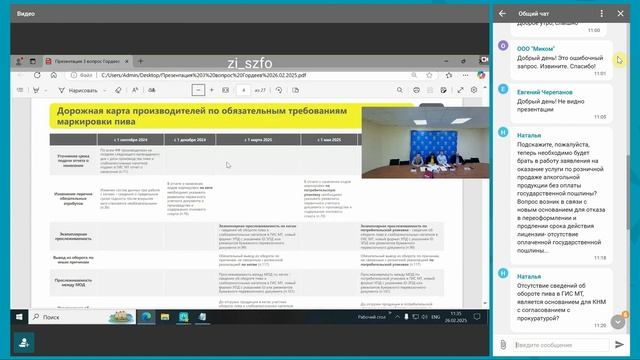Image resolution: width=640 pixels, height=360 pixels.
Task: Click the PDF scroll up arrow
Action: click(485, 87)
